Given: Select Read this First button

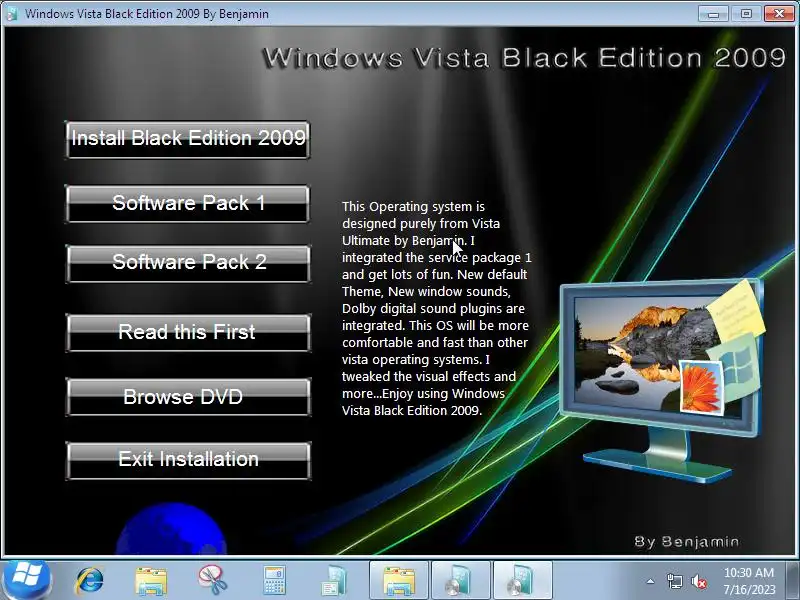Looking at the screenshot, I should [x=188, y=333].
